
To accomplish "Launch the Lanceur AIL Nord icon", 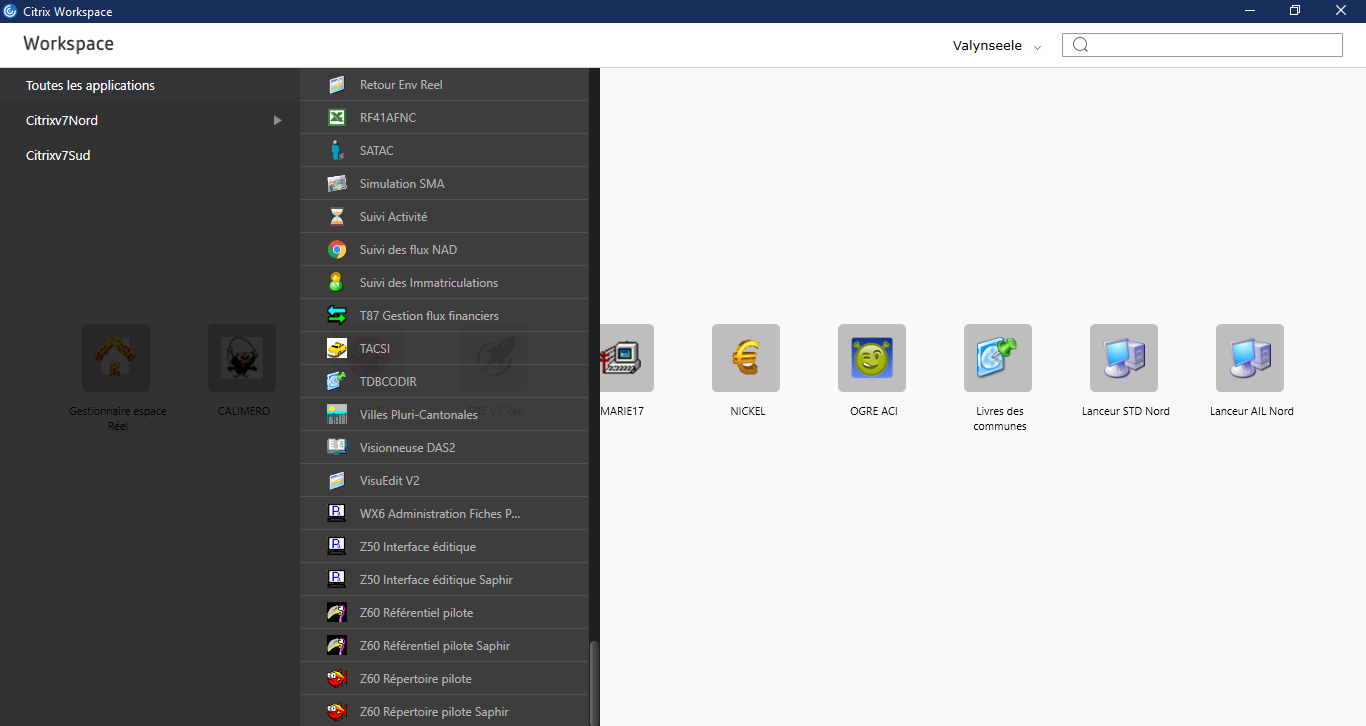I will [x=1250, y=358].
